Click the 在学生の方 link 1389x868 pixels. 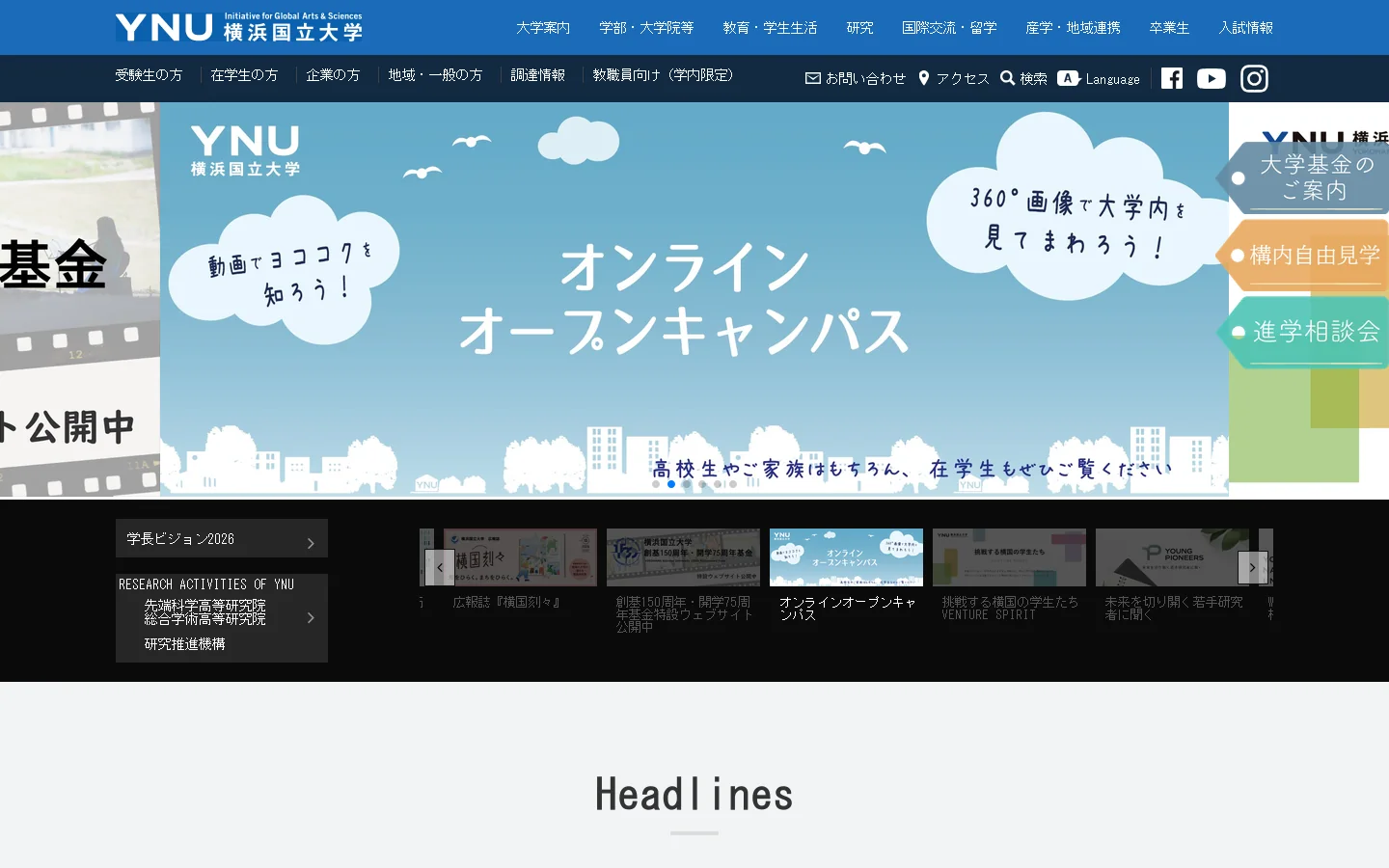[x=244, y=75]
